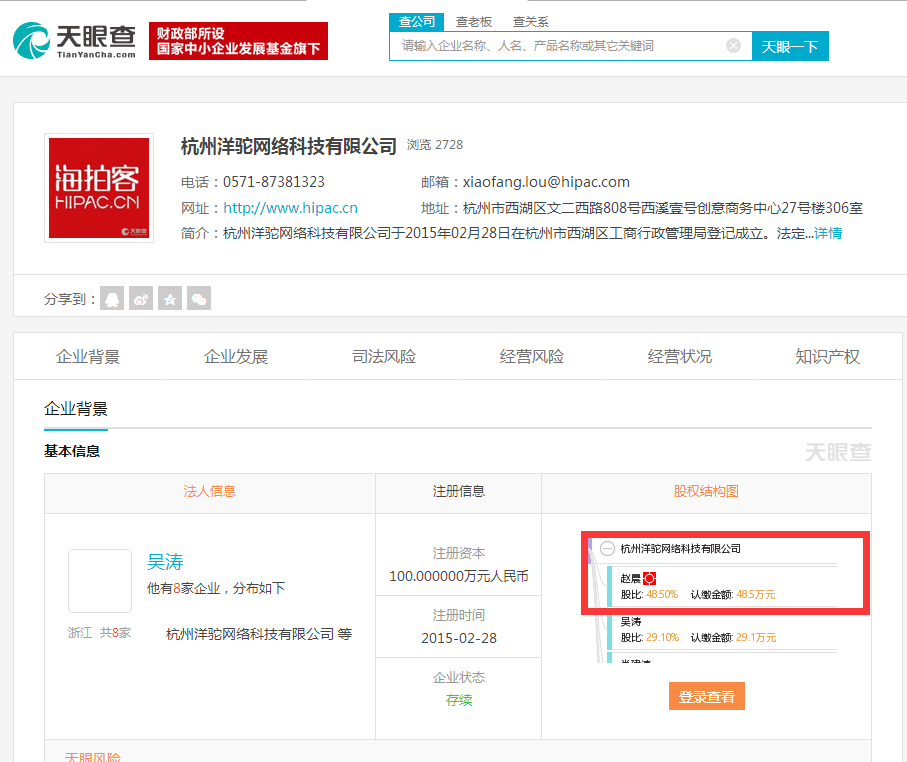
Task: Open legal representative 吴涛 profile link
Action: [165, 562]
